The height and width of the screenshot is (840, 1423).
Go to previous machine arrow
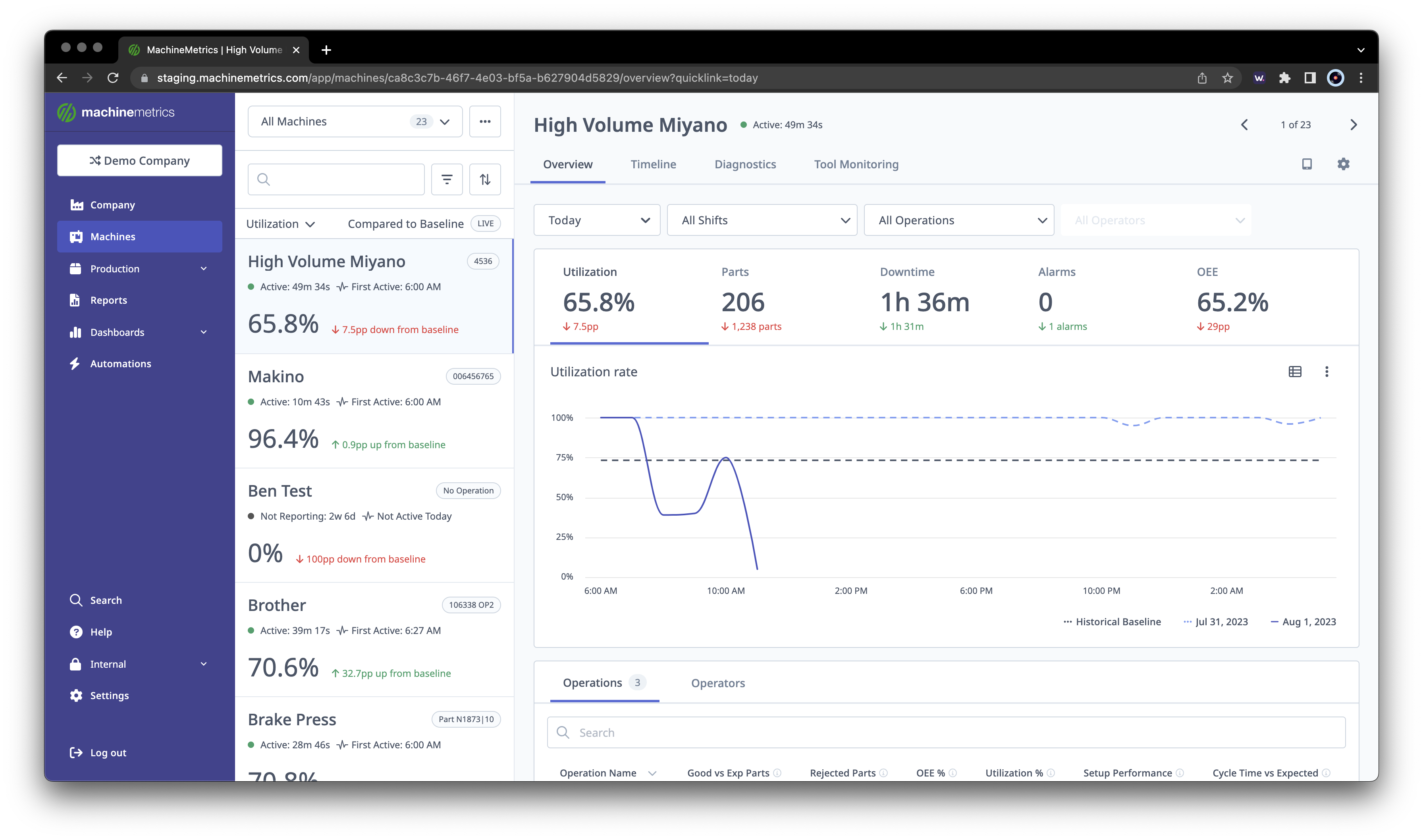click(x=1244, y=125)
